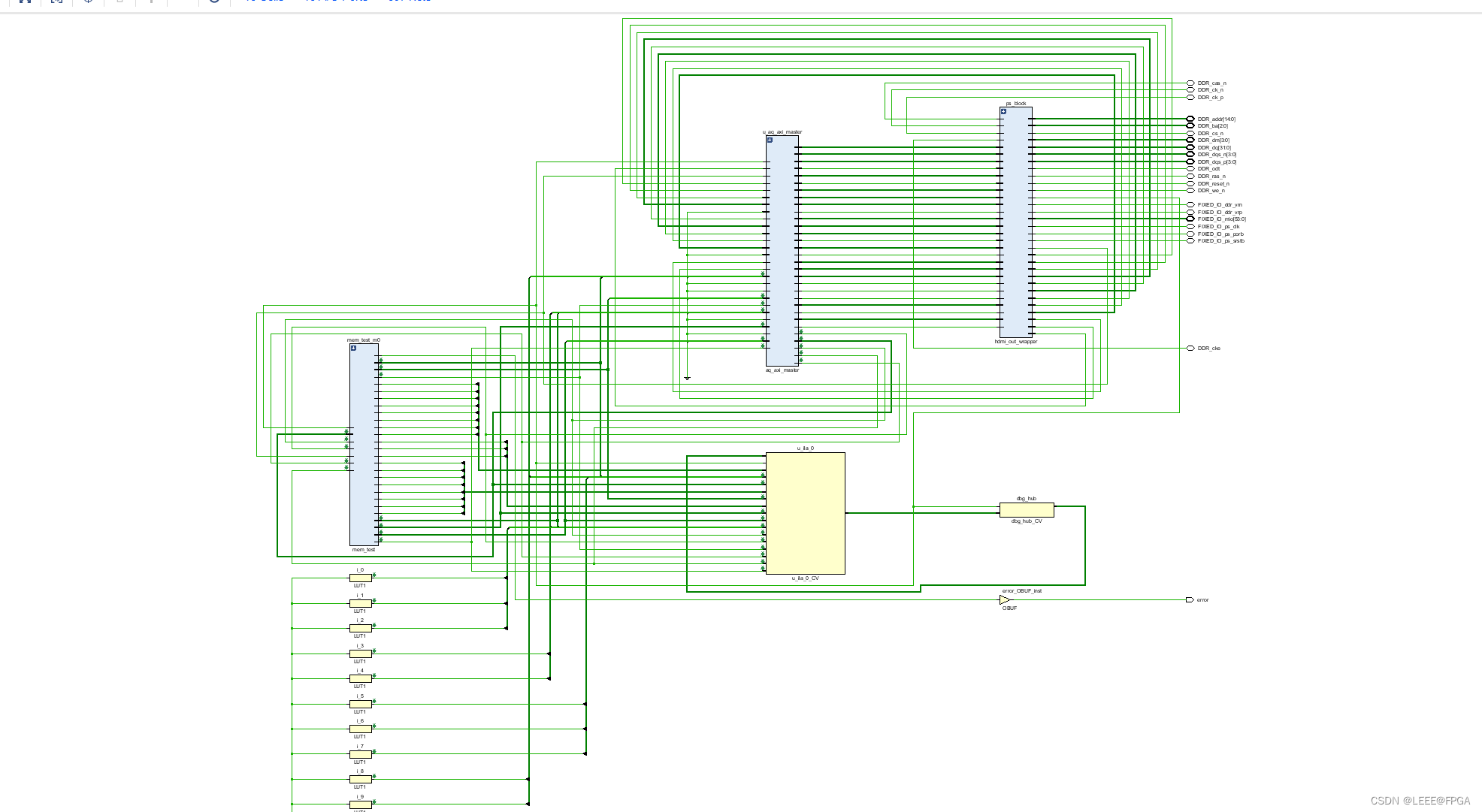
Task: Select the DDR_reset_n port symbol
Action: click(x=1190, y=183)
